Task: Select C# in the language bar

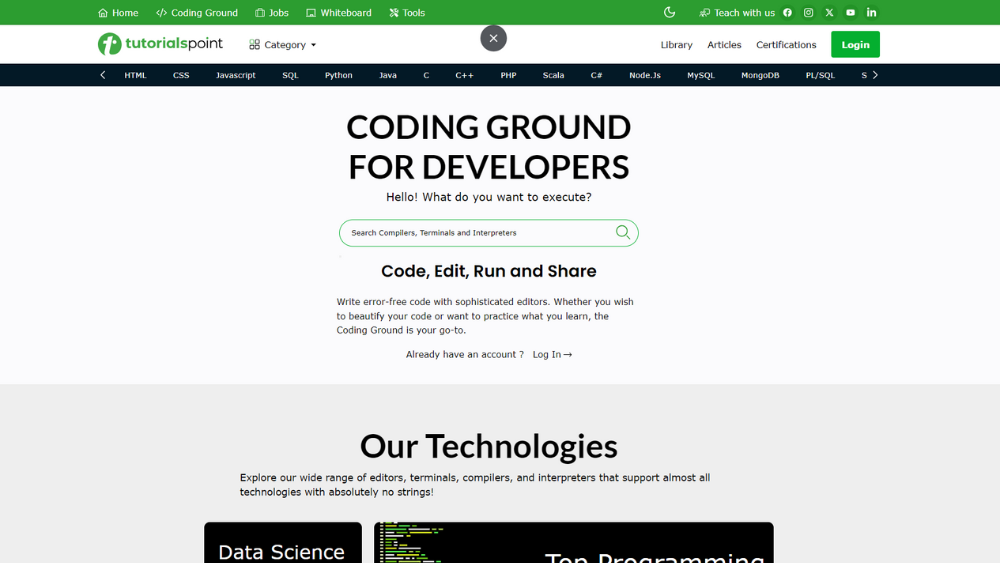Action: point(596,75)
